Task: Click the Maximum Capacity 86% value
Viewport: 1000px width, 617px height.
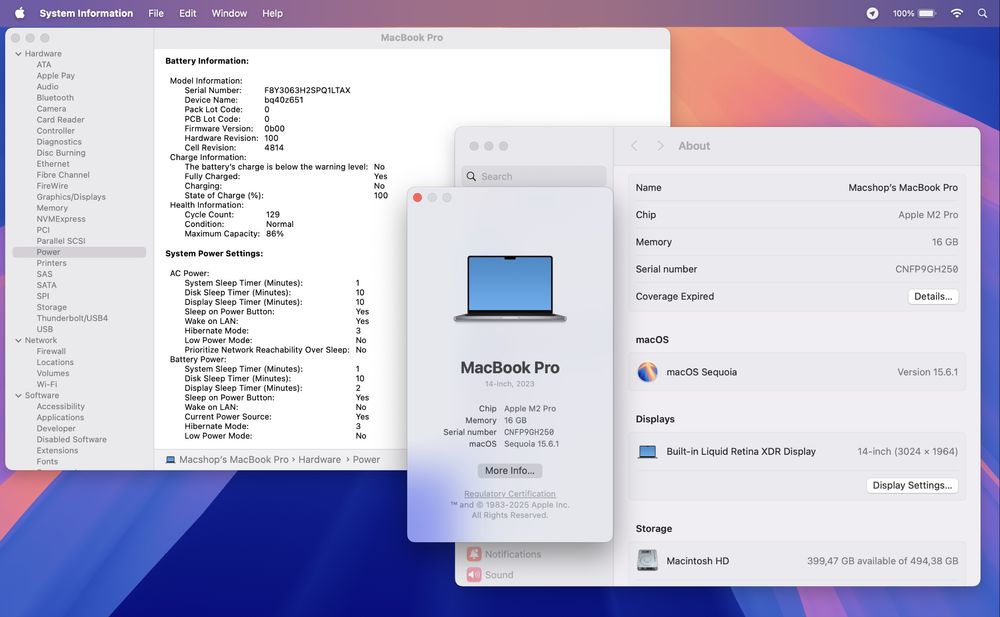Action: [x=275, y=234]
